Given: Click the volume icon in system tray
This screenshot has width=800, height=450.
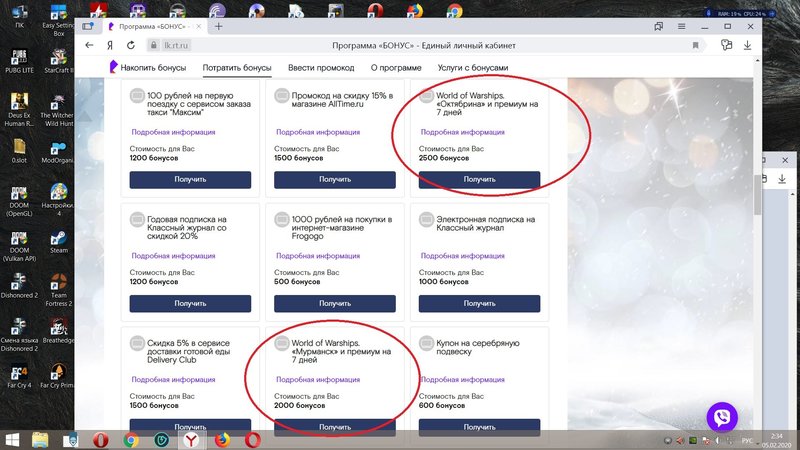Looking at the screenshot, I should pos(717,440).
